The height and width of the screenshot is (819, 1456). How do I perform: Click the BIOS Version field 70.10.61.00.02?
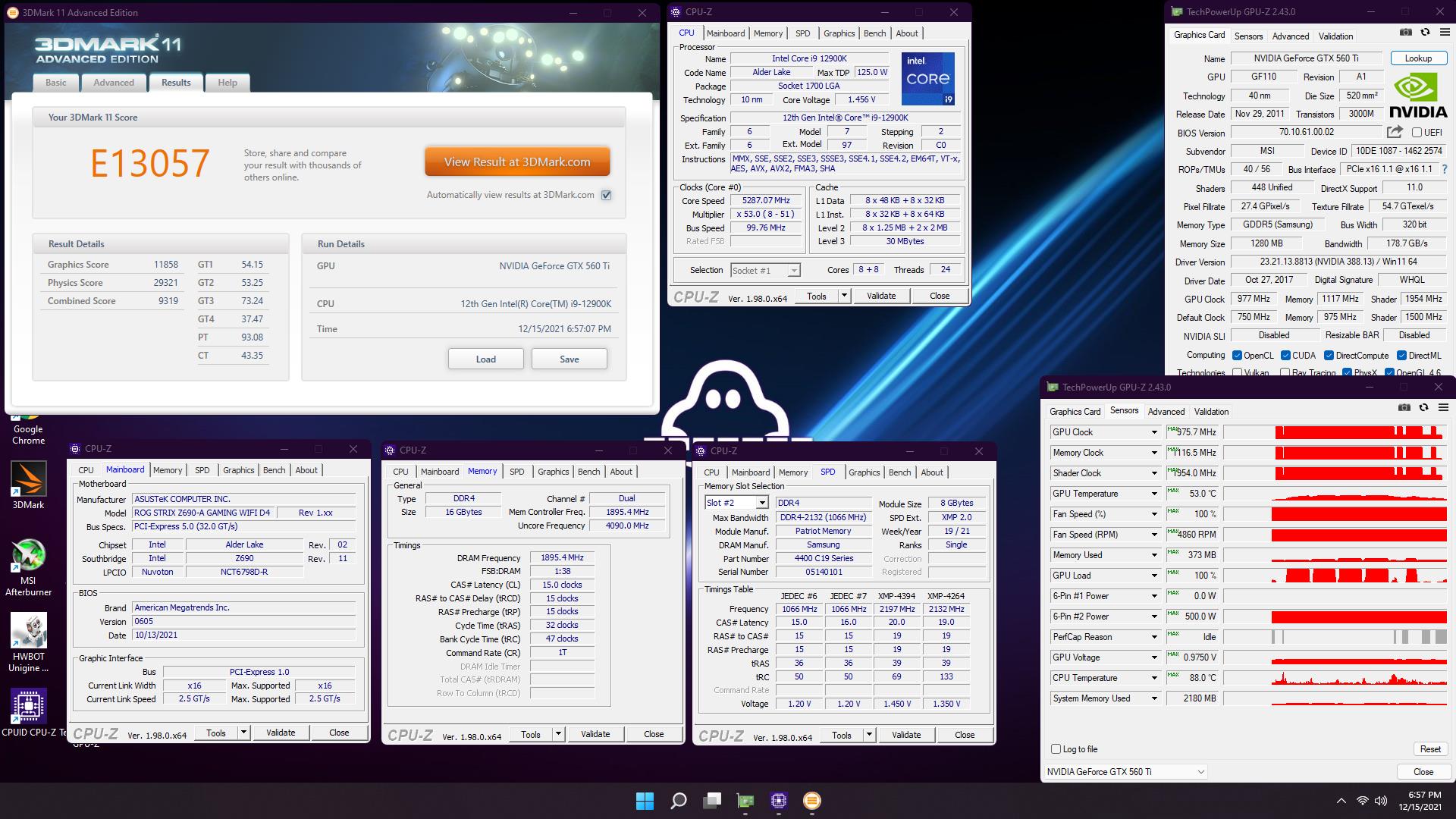1306,132
